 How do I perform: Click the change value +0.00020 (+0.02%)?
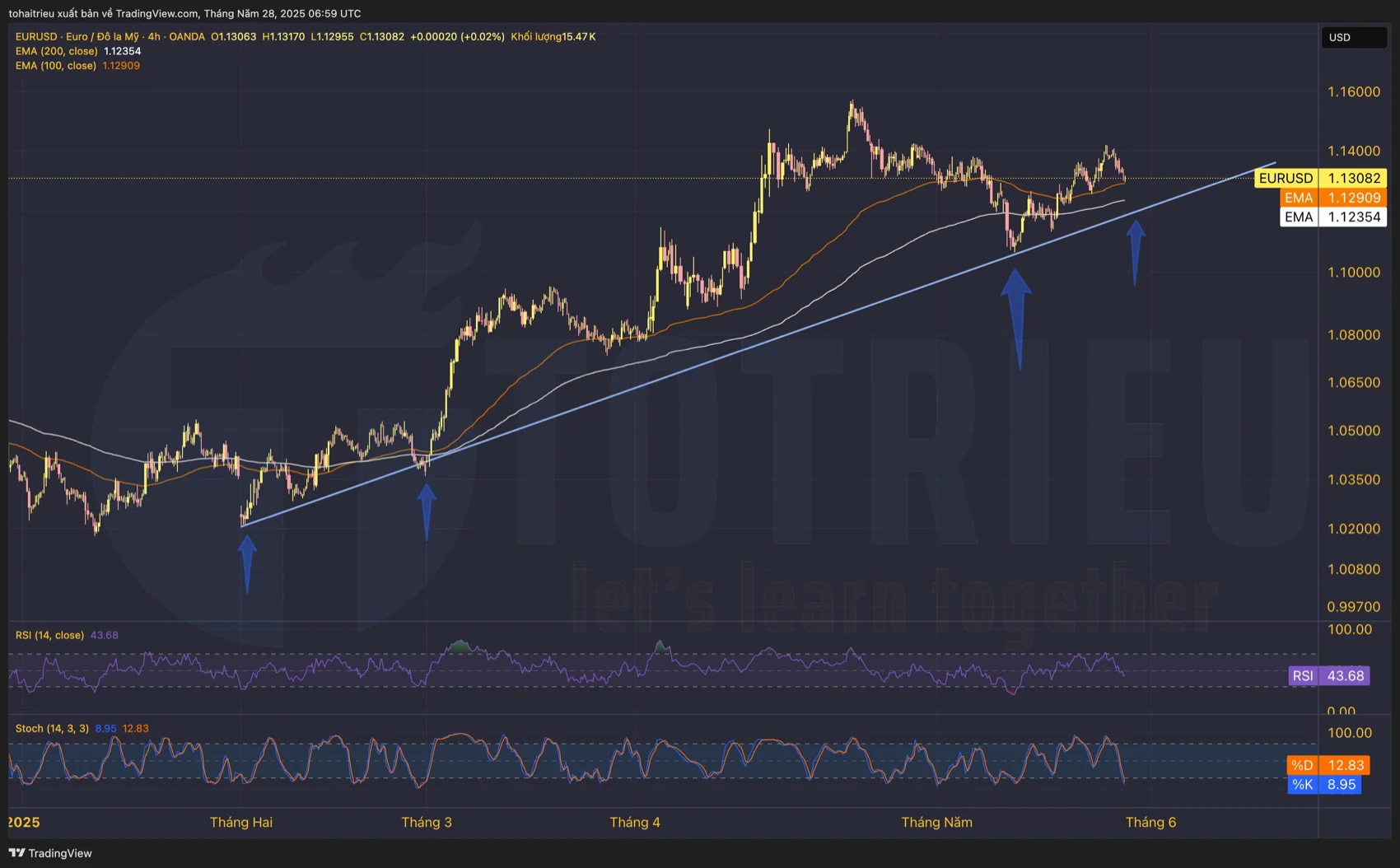coord(457,36)
